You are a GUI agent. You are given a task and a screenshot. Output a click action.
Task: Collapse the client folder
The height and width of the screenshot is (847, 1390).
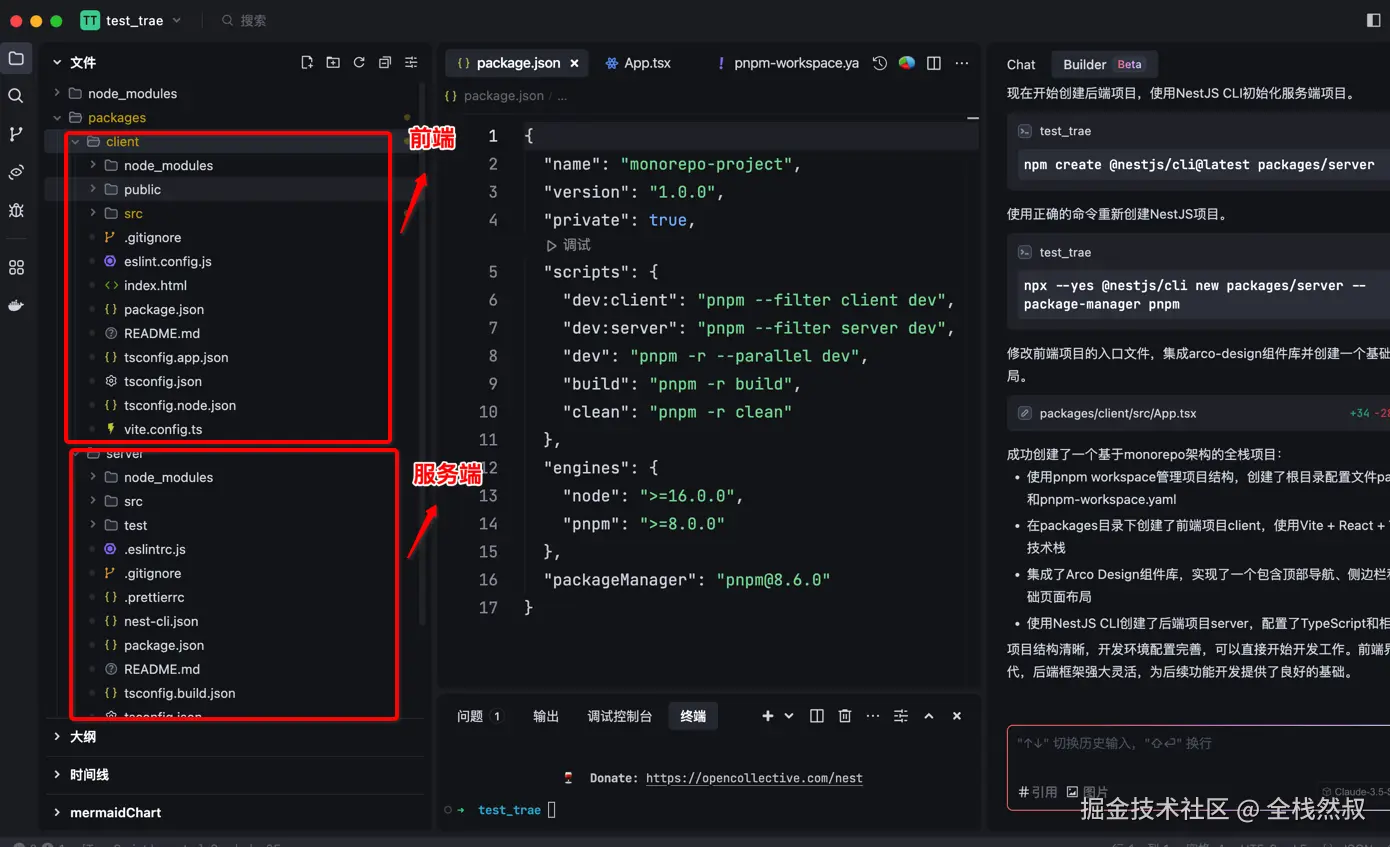point(122,141)
